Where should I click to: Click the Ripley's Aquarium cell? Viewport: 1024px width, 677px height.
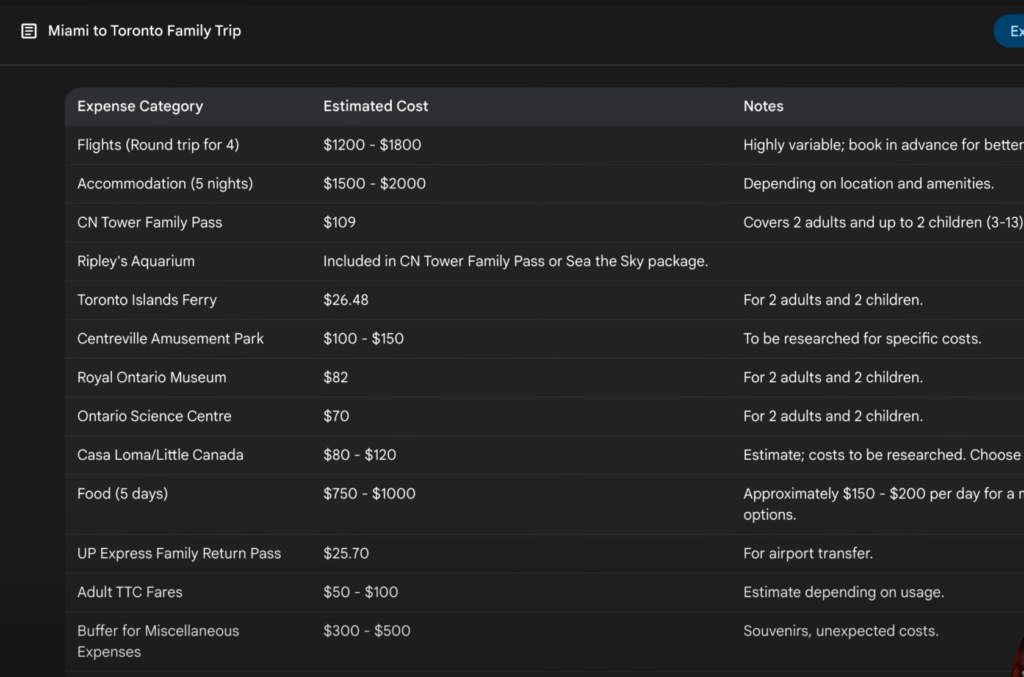coord(136,261)
